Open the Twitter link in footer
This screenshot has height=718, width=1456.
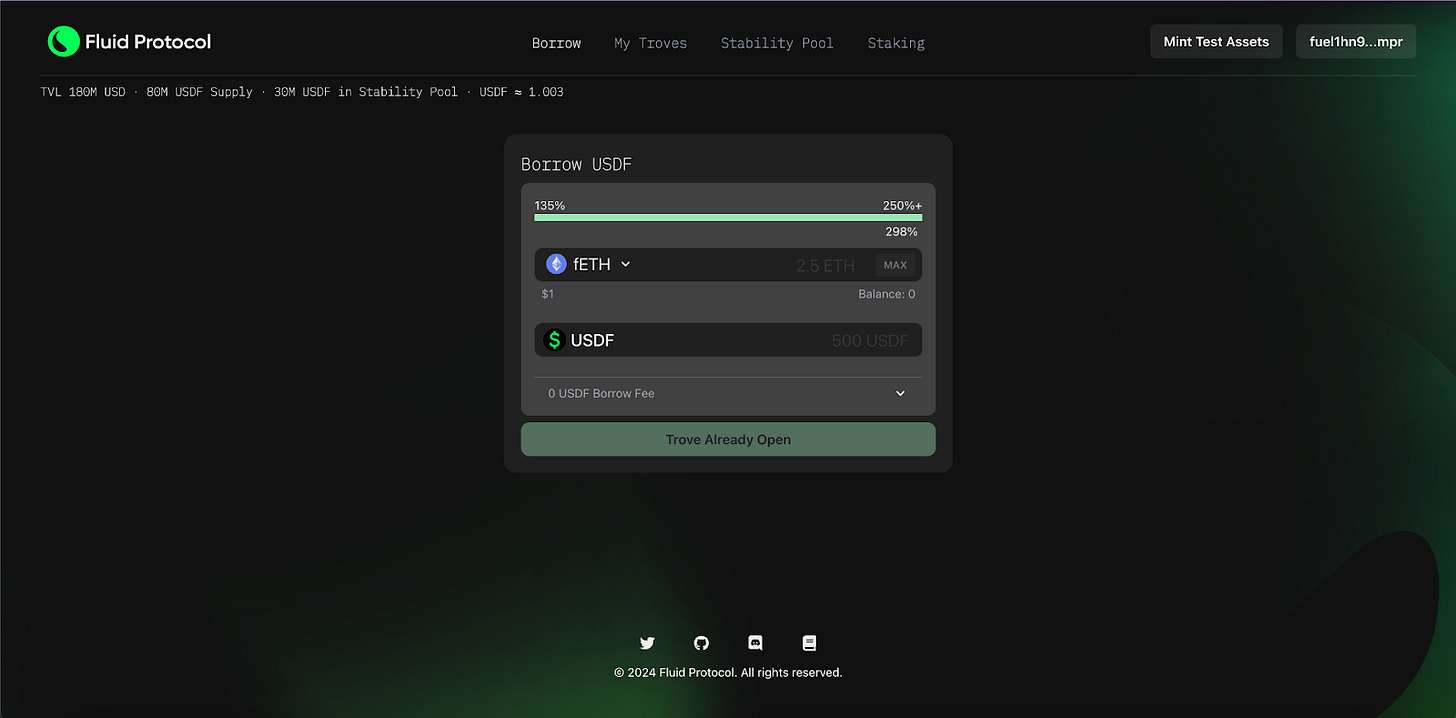click(647, 643)
